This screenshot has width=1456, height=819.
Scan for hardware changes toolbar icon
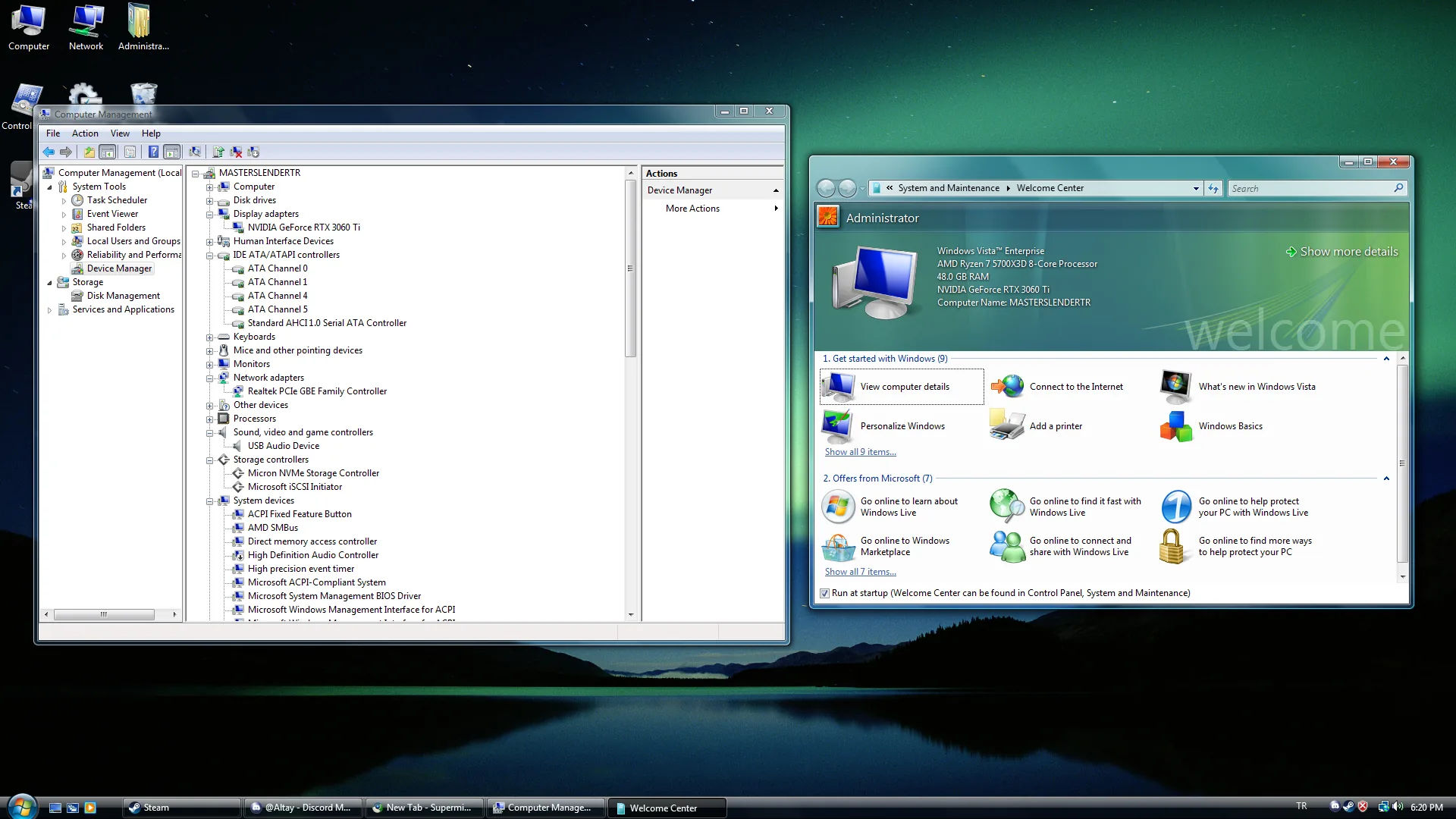tap(195, 152)
